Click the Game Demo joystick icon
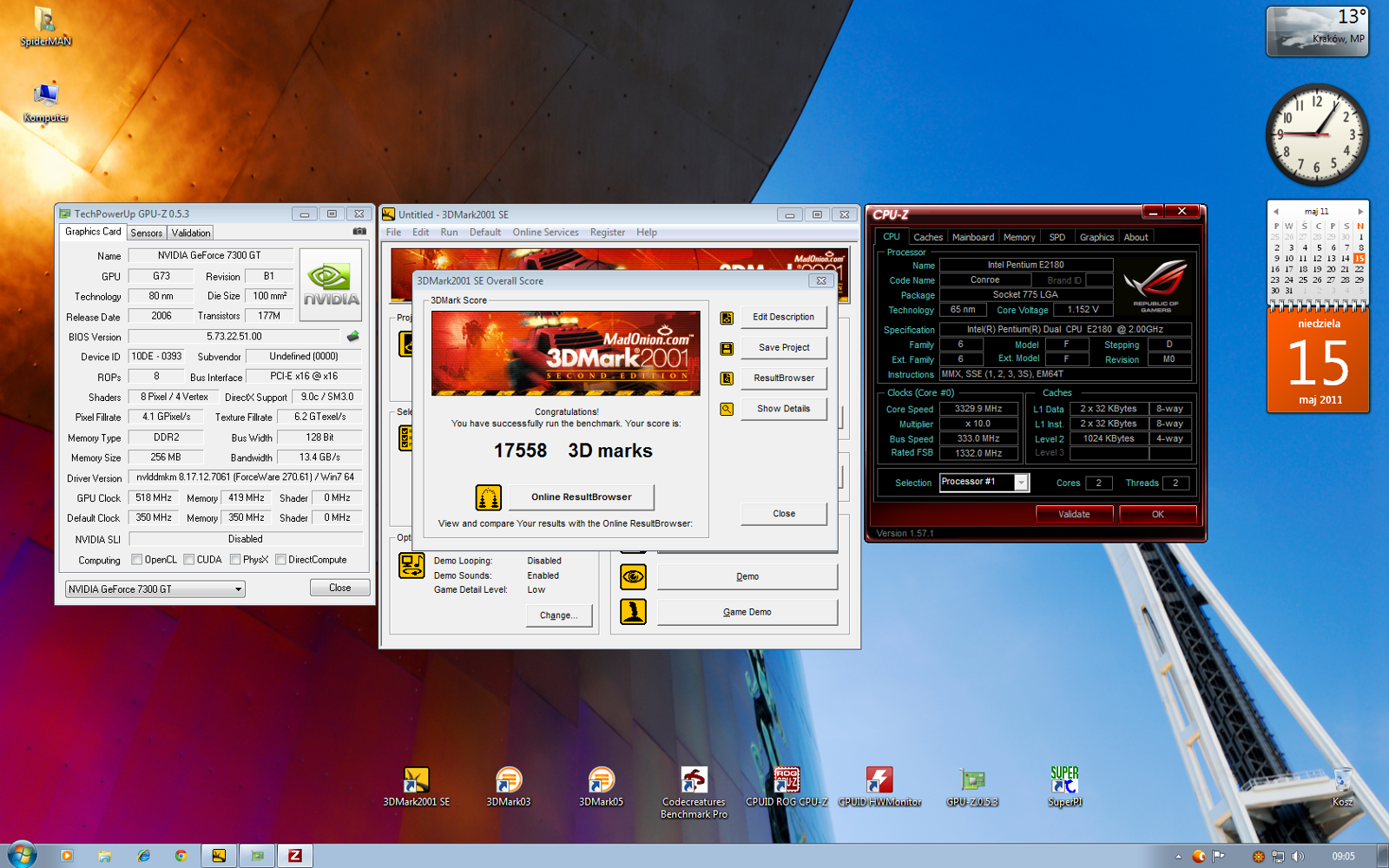1389x868 pixels. click(634, 612)
